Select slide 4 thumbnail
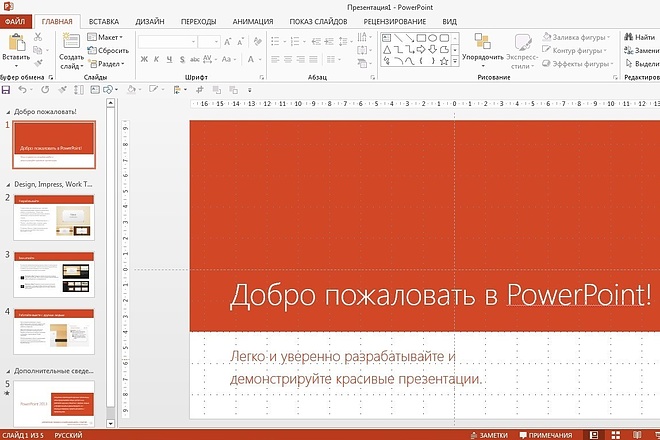660x440 pixels. coord(54,332)
